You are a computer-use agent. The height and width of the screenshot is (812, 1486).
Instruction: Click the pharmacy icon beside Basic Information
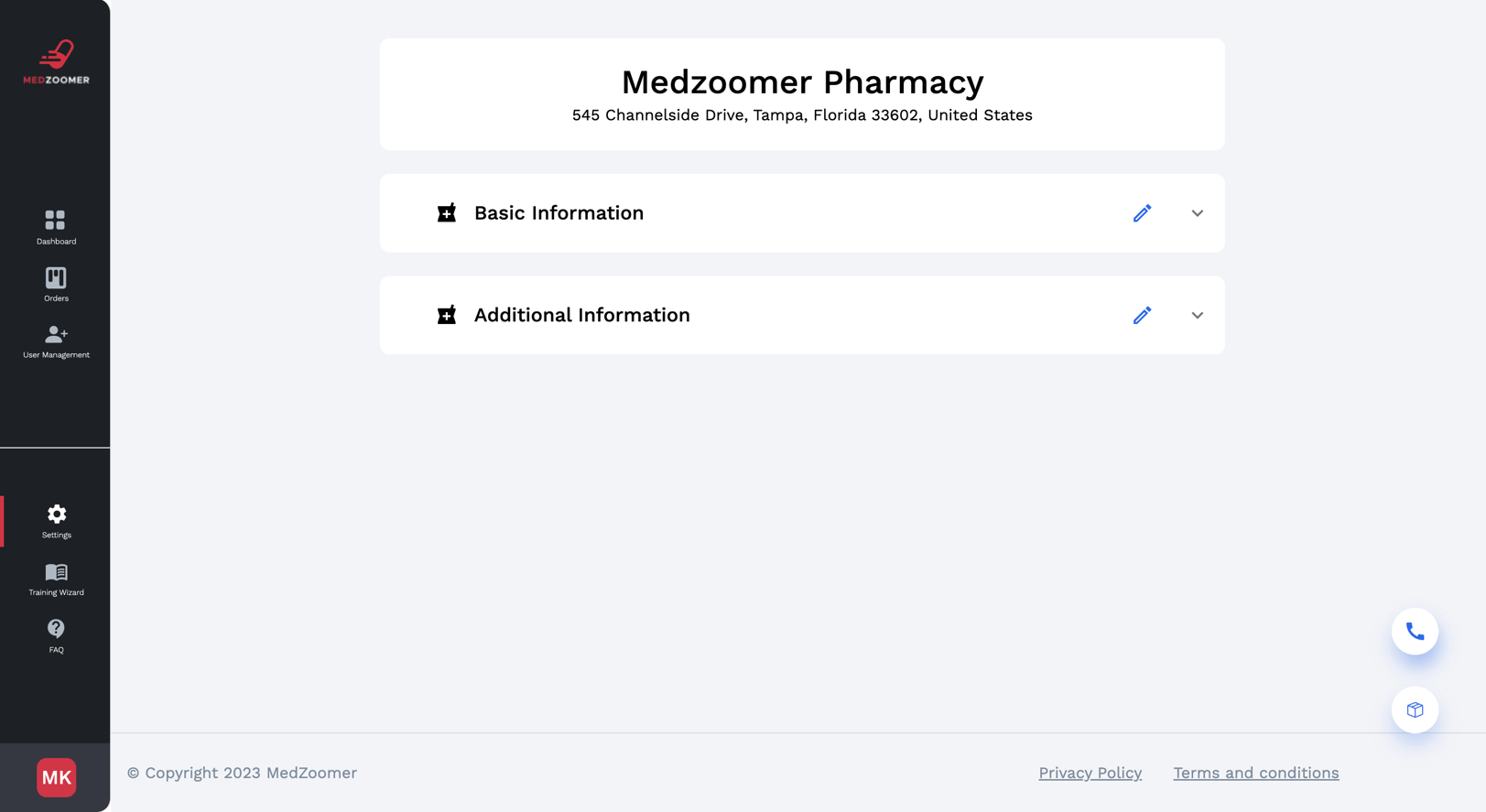(447, 212)
